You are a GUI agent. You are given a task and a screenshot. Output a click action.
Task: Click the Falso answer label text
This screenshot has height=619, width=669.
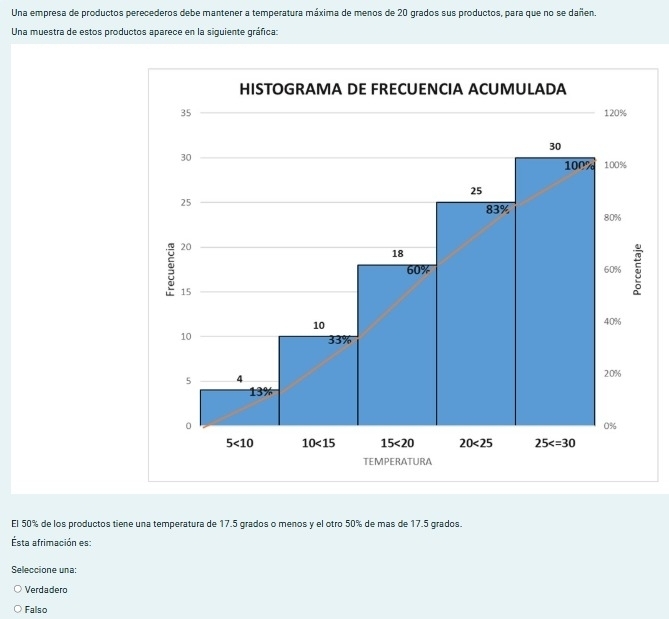(x=37, y=609)
